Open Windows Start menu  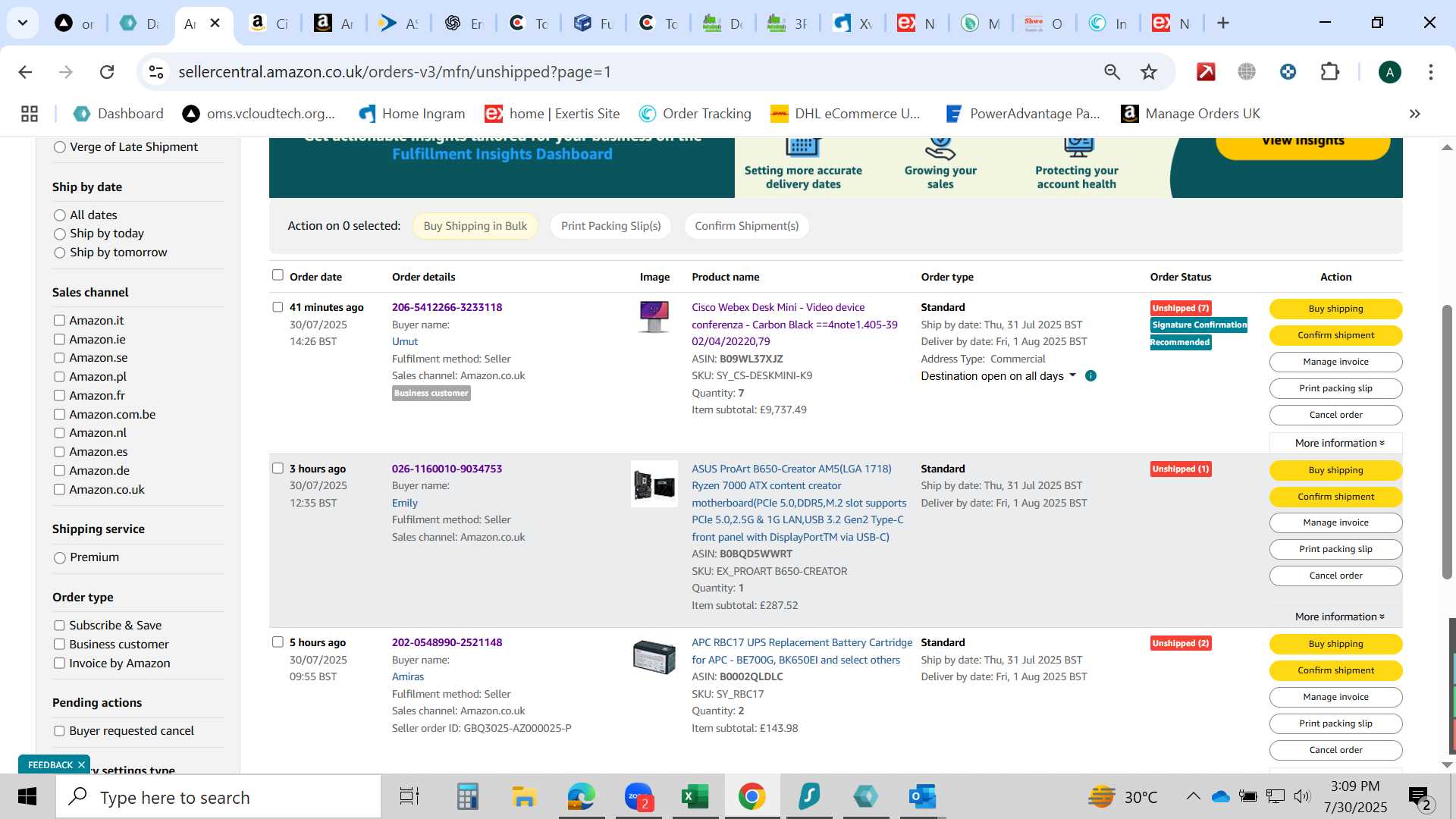pyautogui.click(x=27, y=797)
